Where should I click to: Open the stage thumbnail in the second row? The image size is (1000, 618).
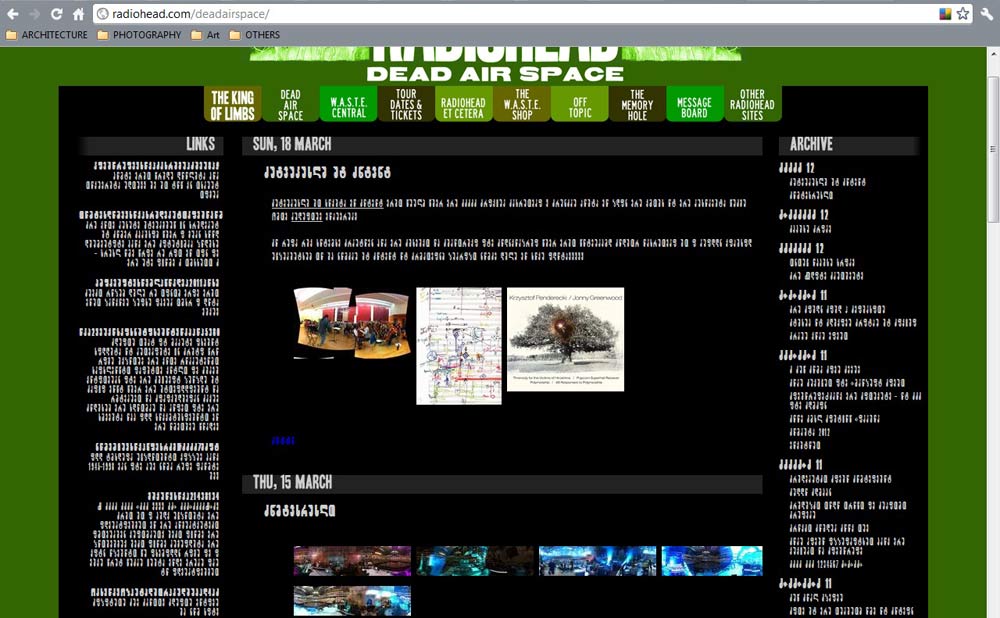(352, 601)
